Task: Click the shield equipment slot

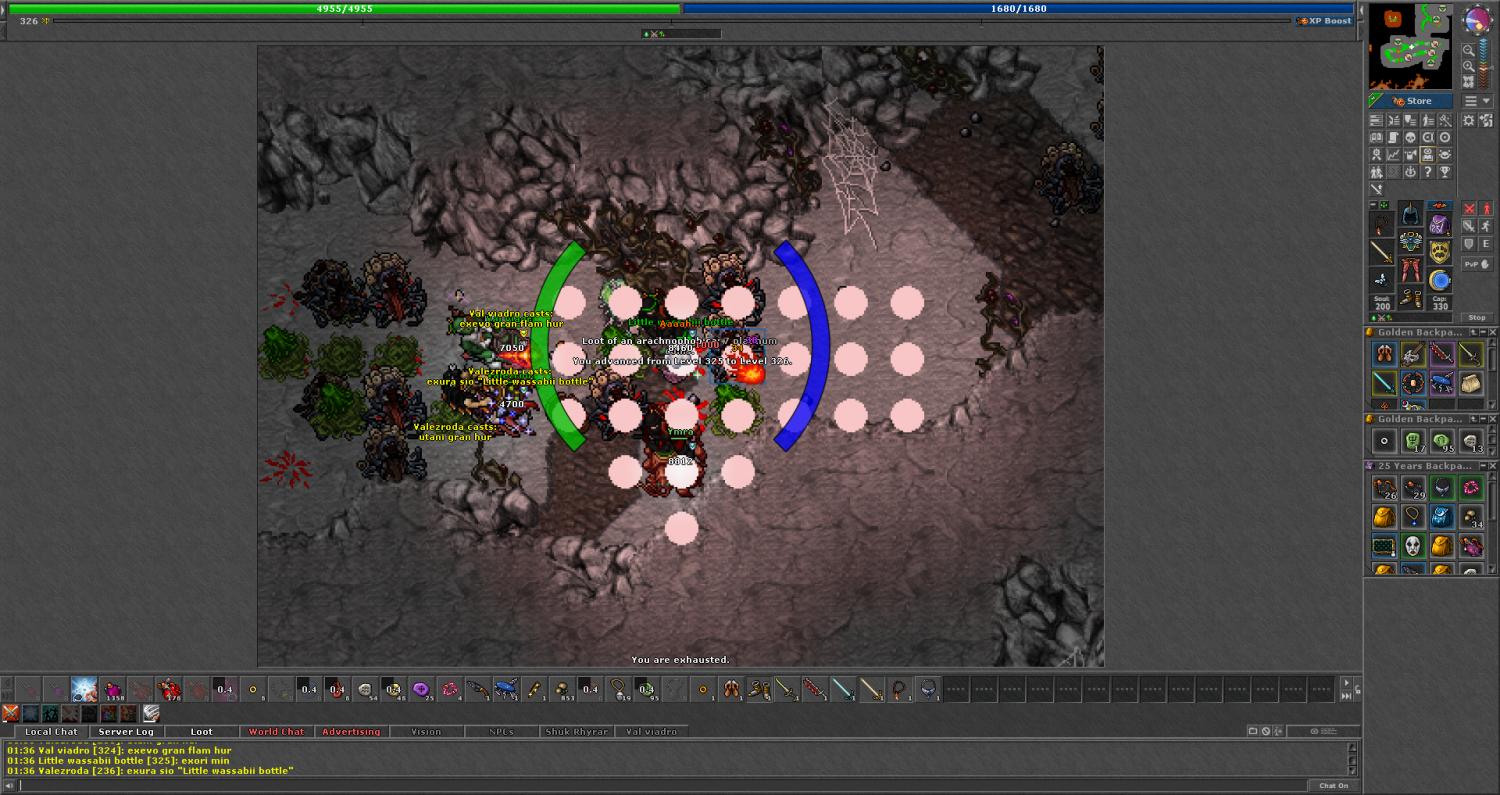Action: (x=1440, y=252)
